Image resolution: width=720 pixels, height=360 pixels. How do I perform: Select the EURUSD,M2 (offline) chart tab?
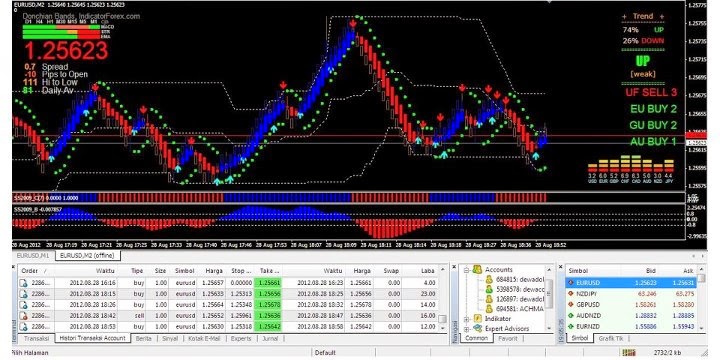(x=87, y=255)
